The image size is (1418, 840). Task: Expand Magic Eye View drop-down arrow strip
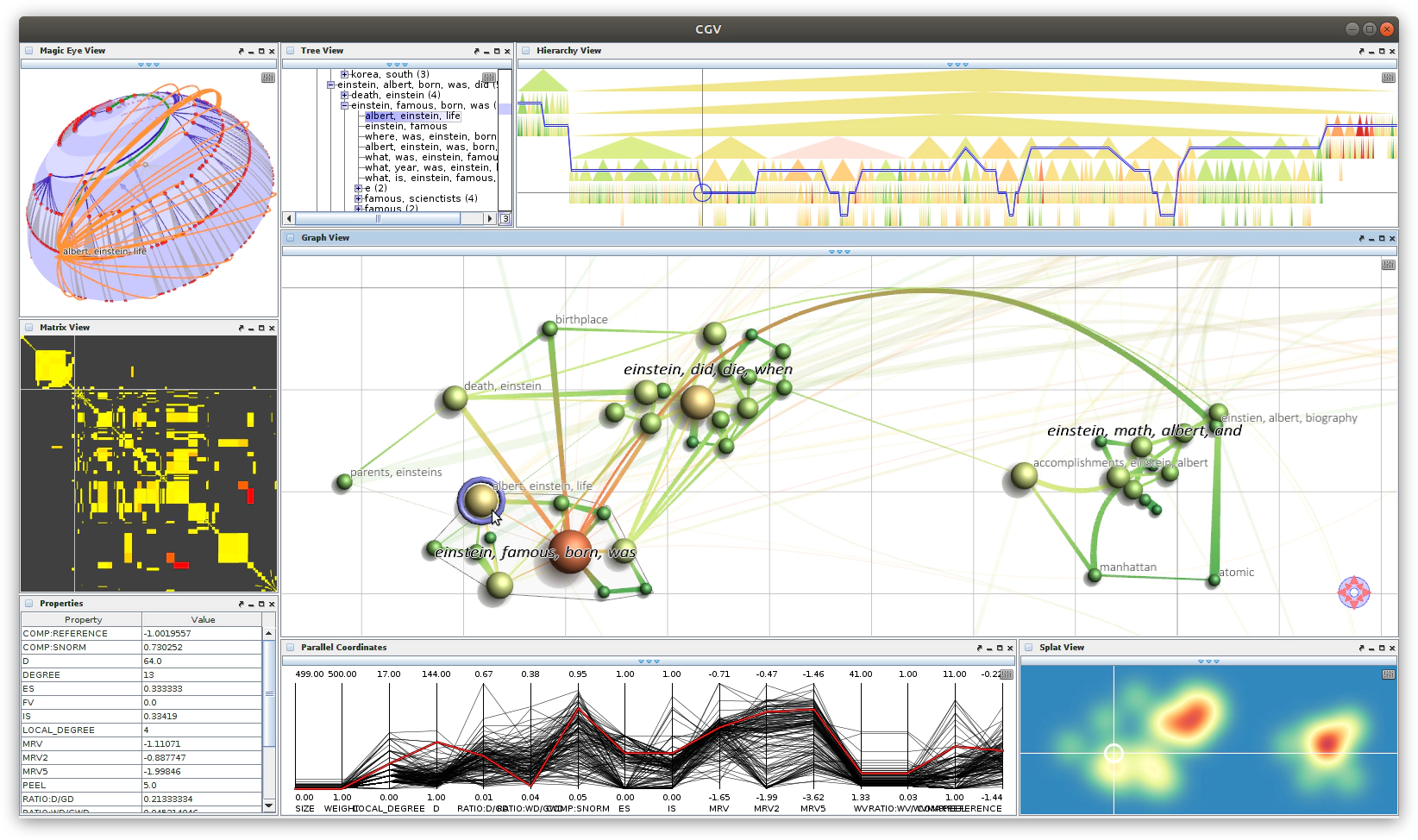pos(148,65)
